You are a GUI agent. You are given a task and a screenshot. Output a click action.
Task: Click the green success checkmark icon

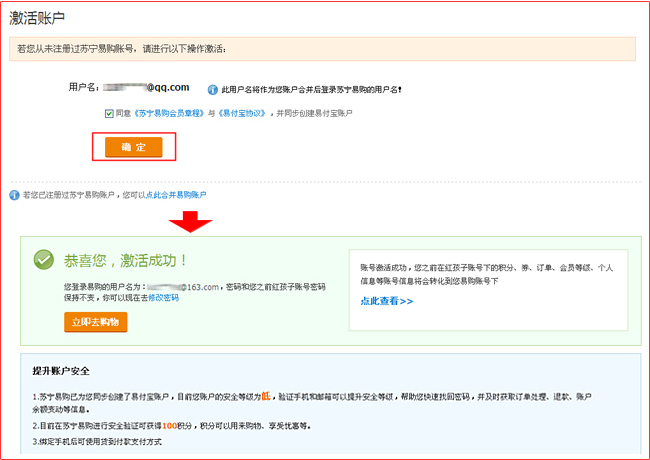point(43,260)
